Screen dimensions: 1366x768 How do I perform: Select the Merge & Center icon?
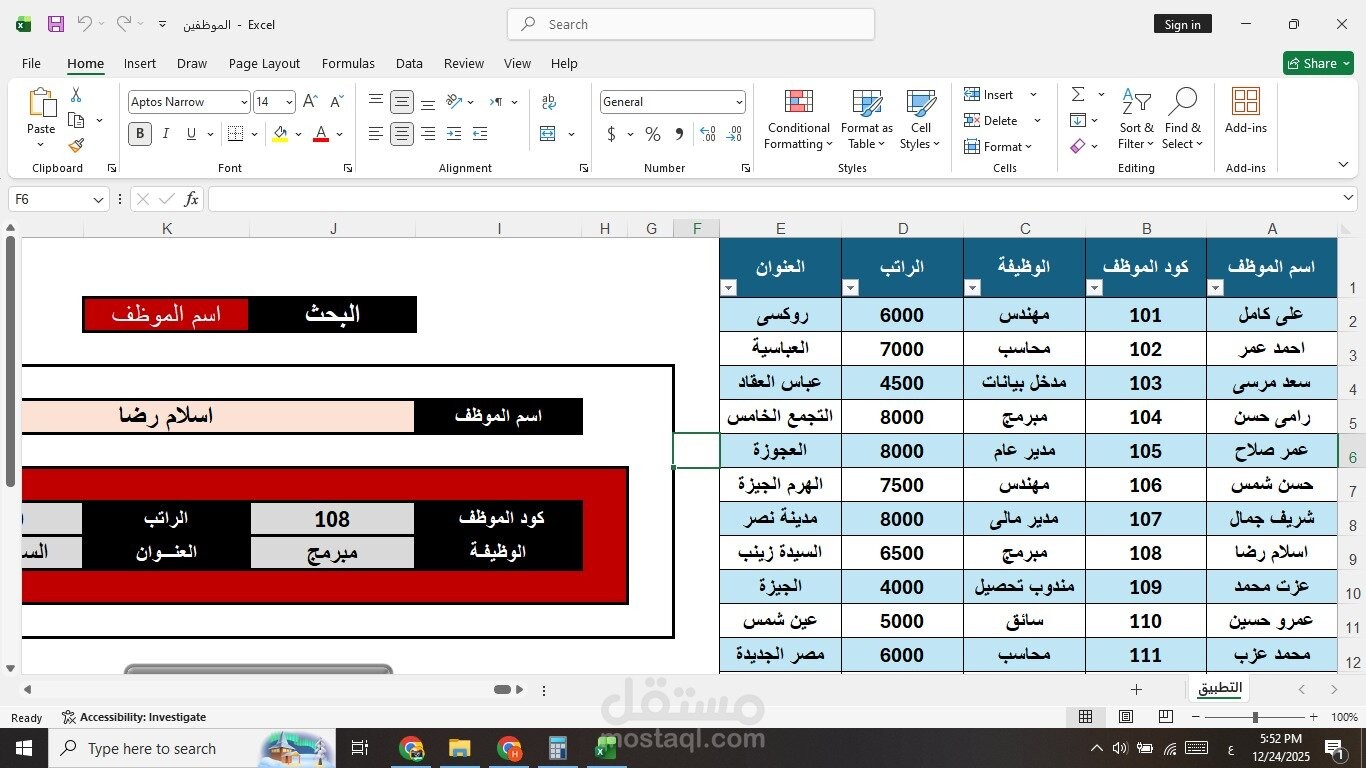(545, 133)
